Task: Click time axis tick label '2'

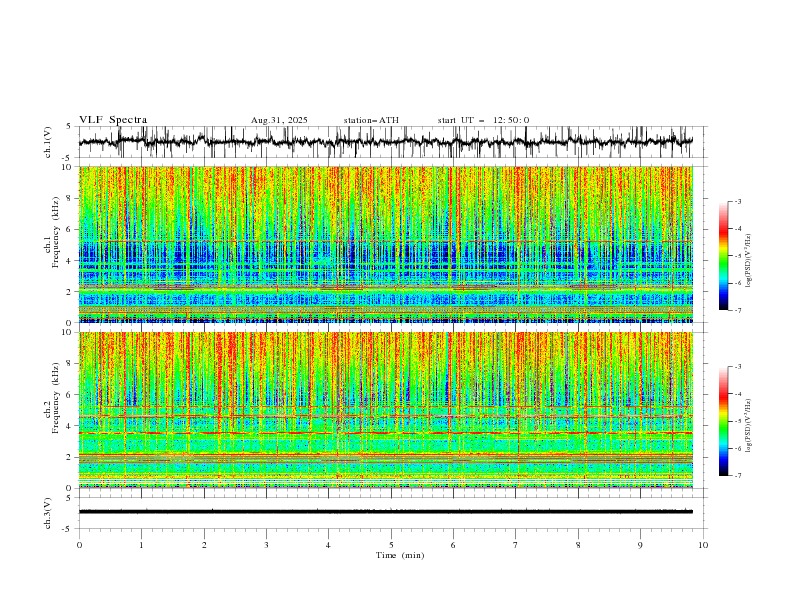Action: [204, 545]
